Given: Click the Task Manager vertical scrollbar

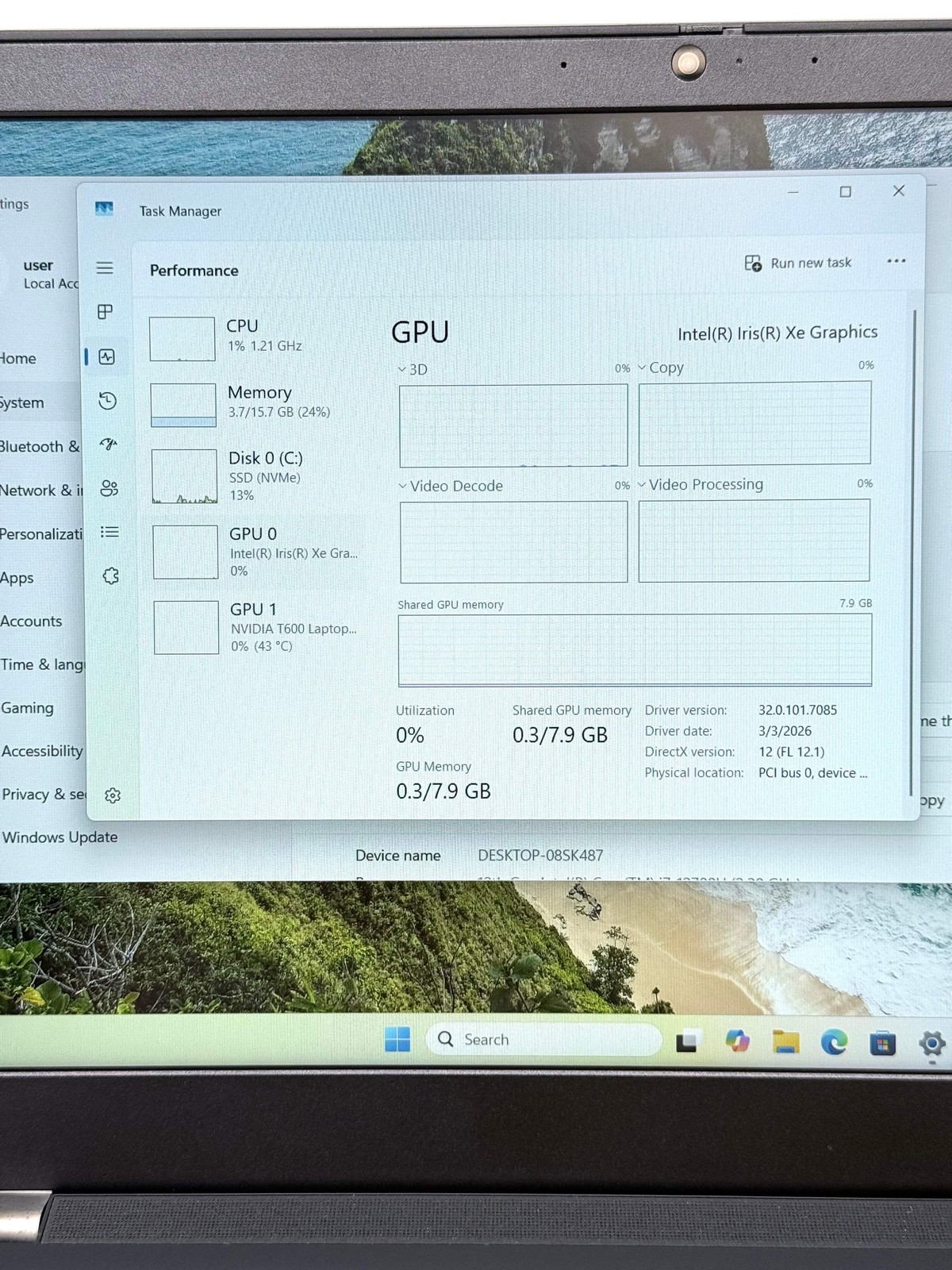Looking at the screenshot, I should coord(914,552).
